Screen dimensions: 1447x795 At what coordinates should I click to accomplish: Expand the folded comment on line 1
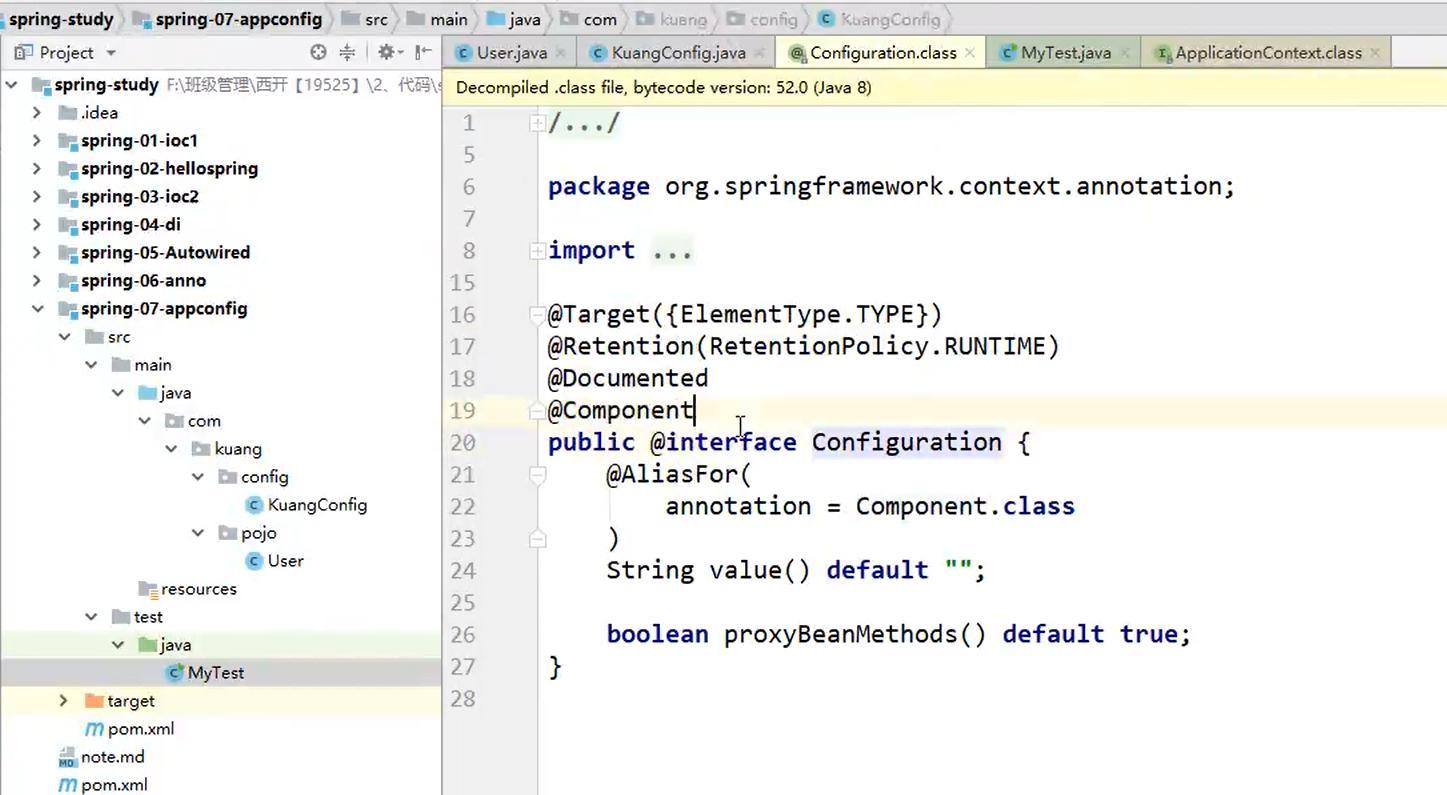coord(537,123)
